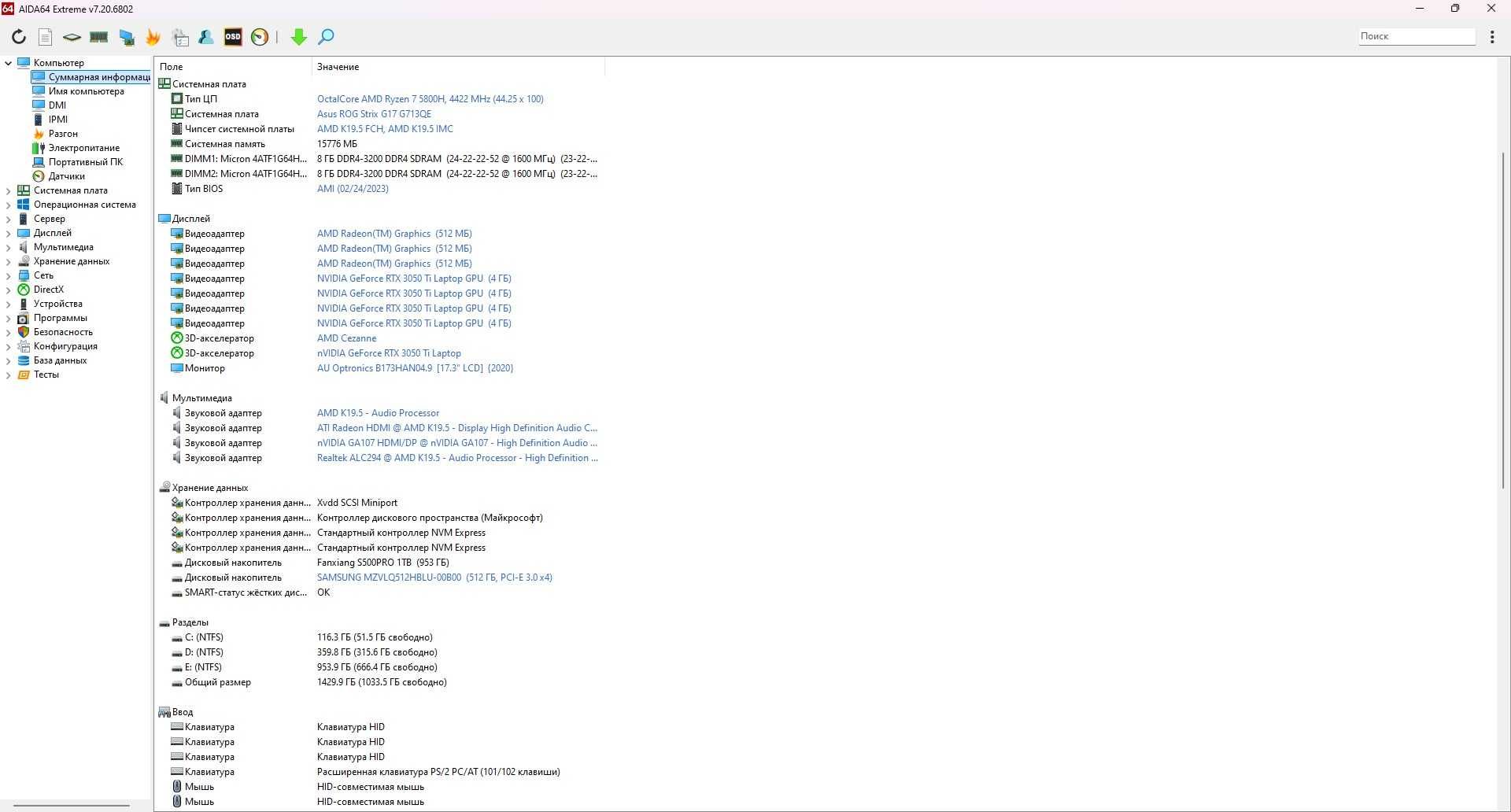This screenshot has height=812, width=1511.
Task: Click the magnifier search toolbar icon
Action: click(x=326, y=37)
